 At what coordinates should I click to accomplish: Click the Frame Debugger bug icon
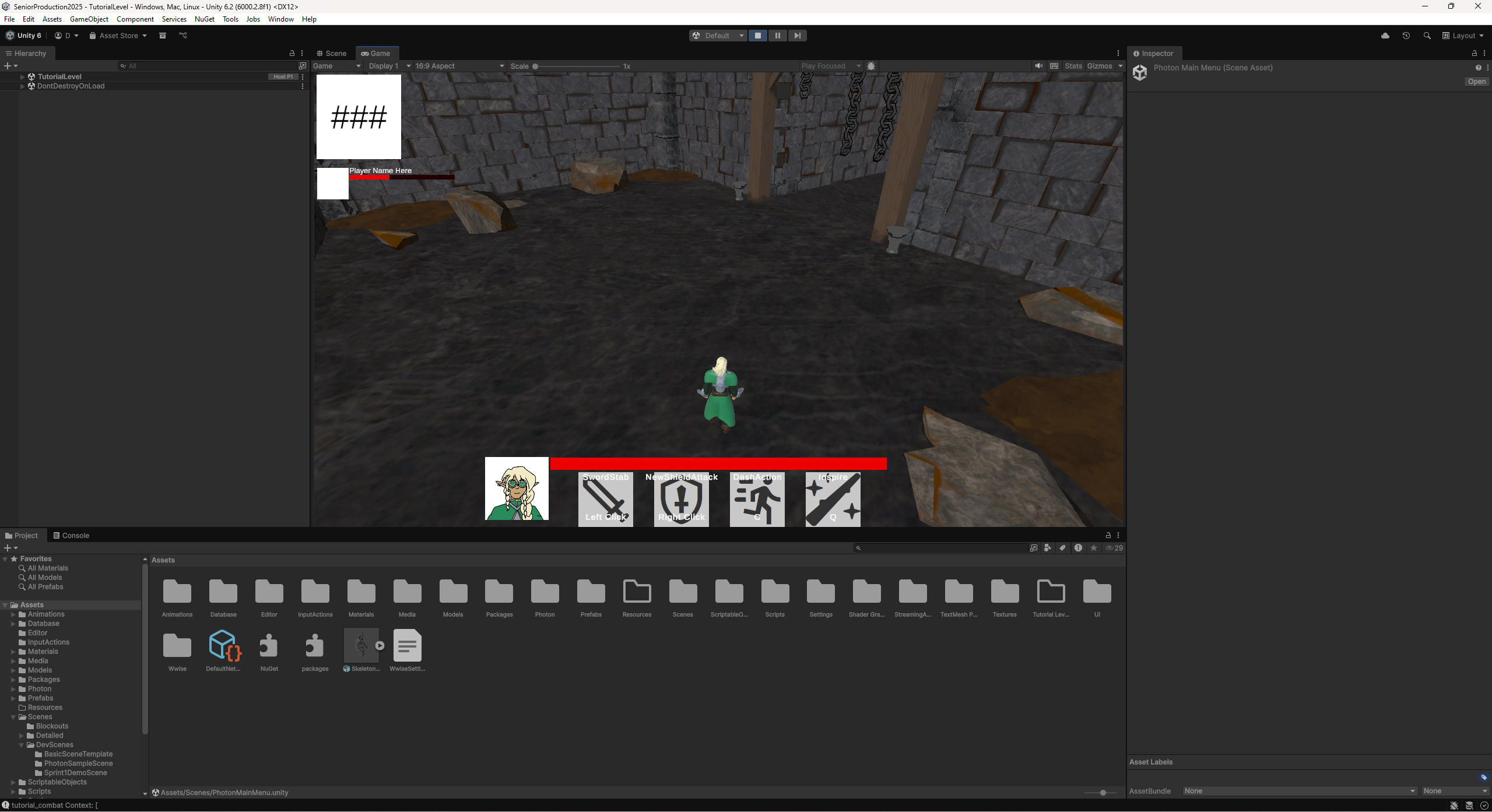tap(871, 66)
